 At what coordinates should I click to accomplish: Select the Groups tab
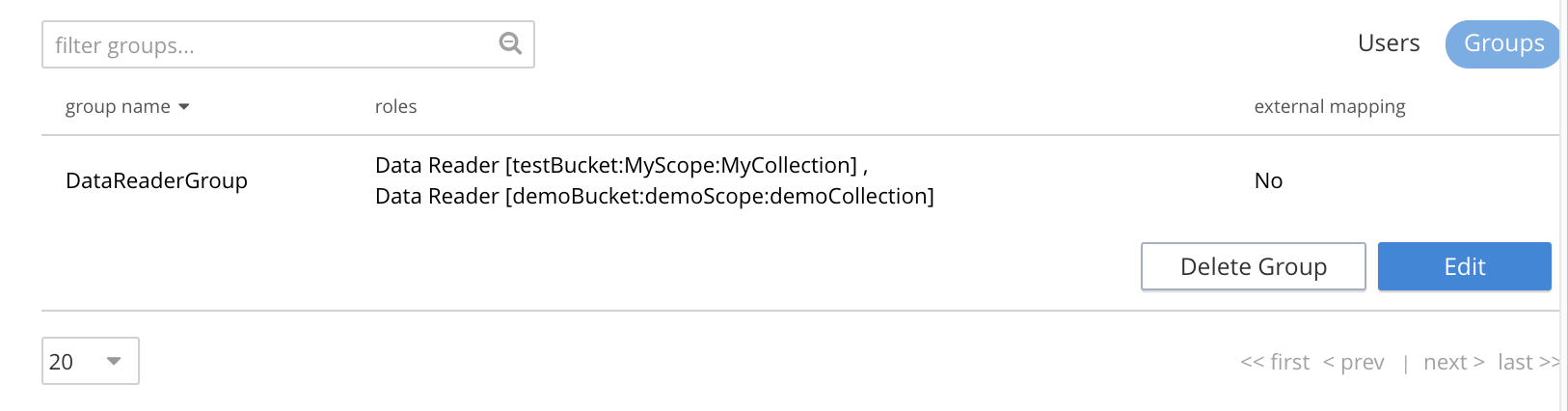[x=1502, y=43]
